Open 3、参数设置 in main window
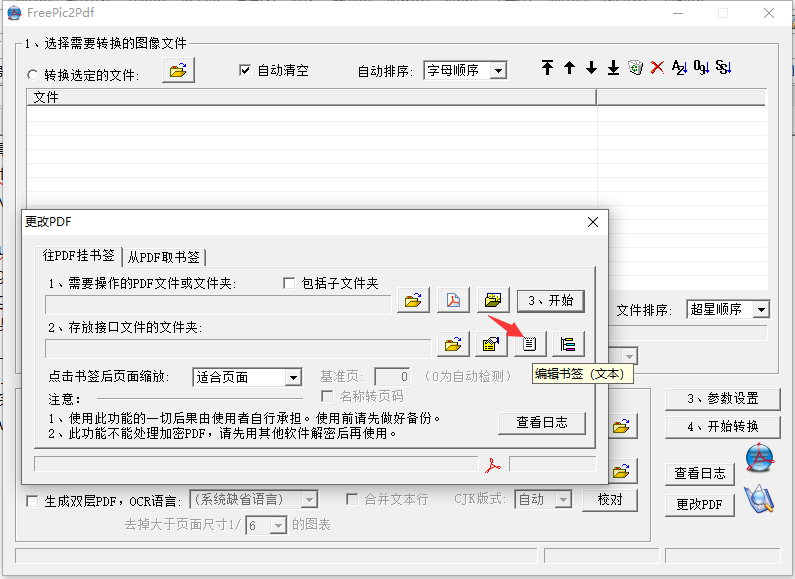Screen dimensions: 795x579 point(722,399)
